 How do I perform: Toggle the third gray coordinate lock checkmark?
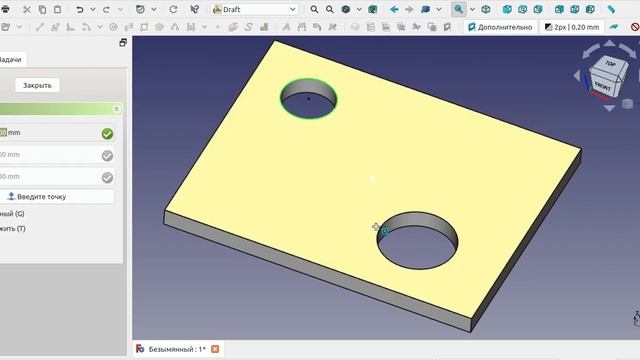tap(107, 178)
